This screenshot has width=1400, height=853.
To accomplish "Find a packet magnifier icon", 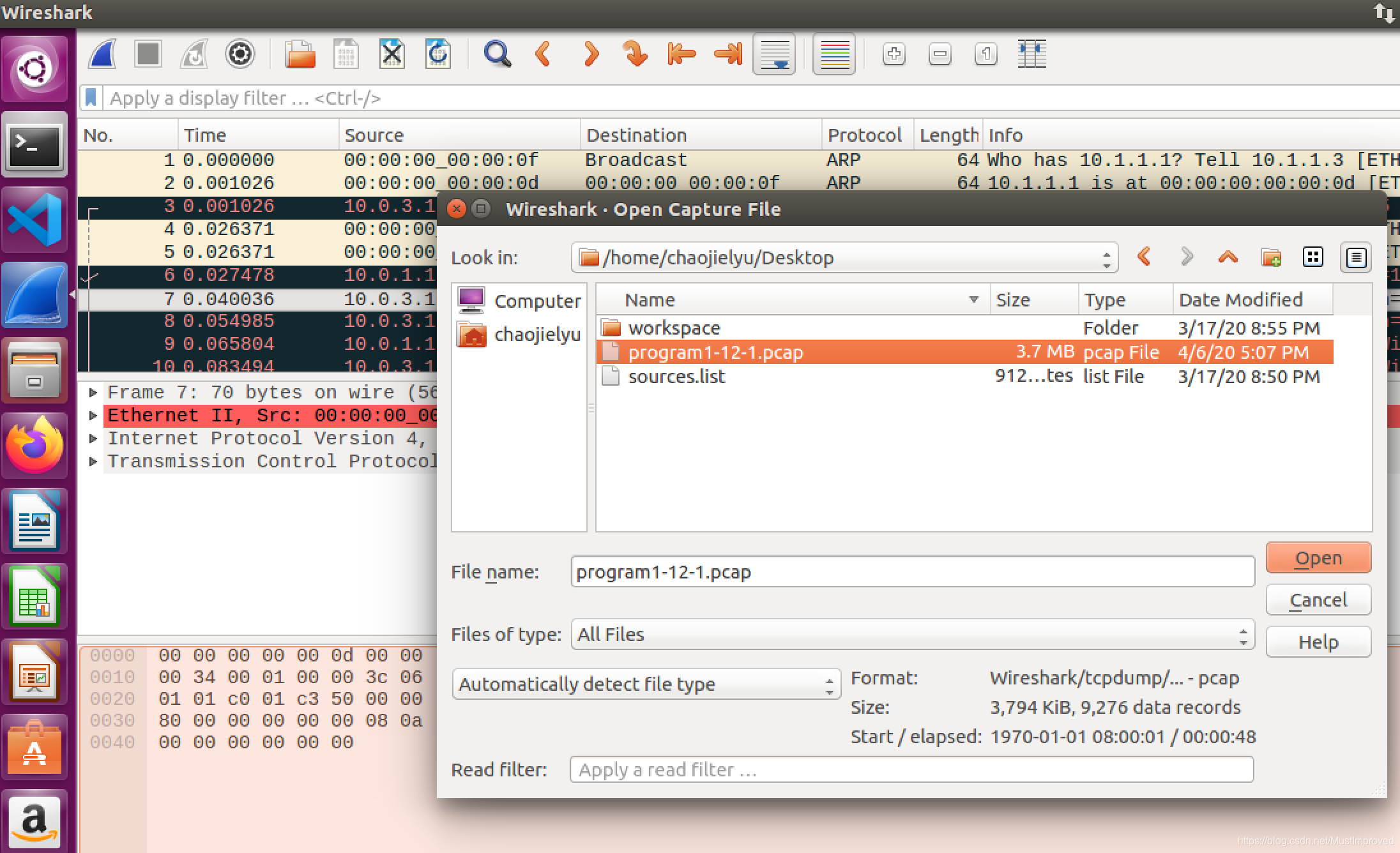I will click(x=497, y=54).
